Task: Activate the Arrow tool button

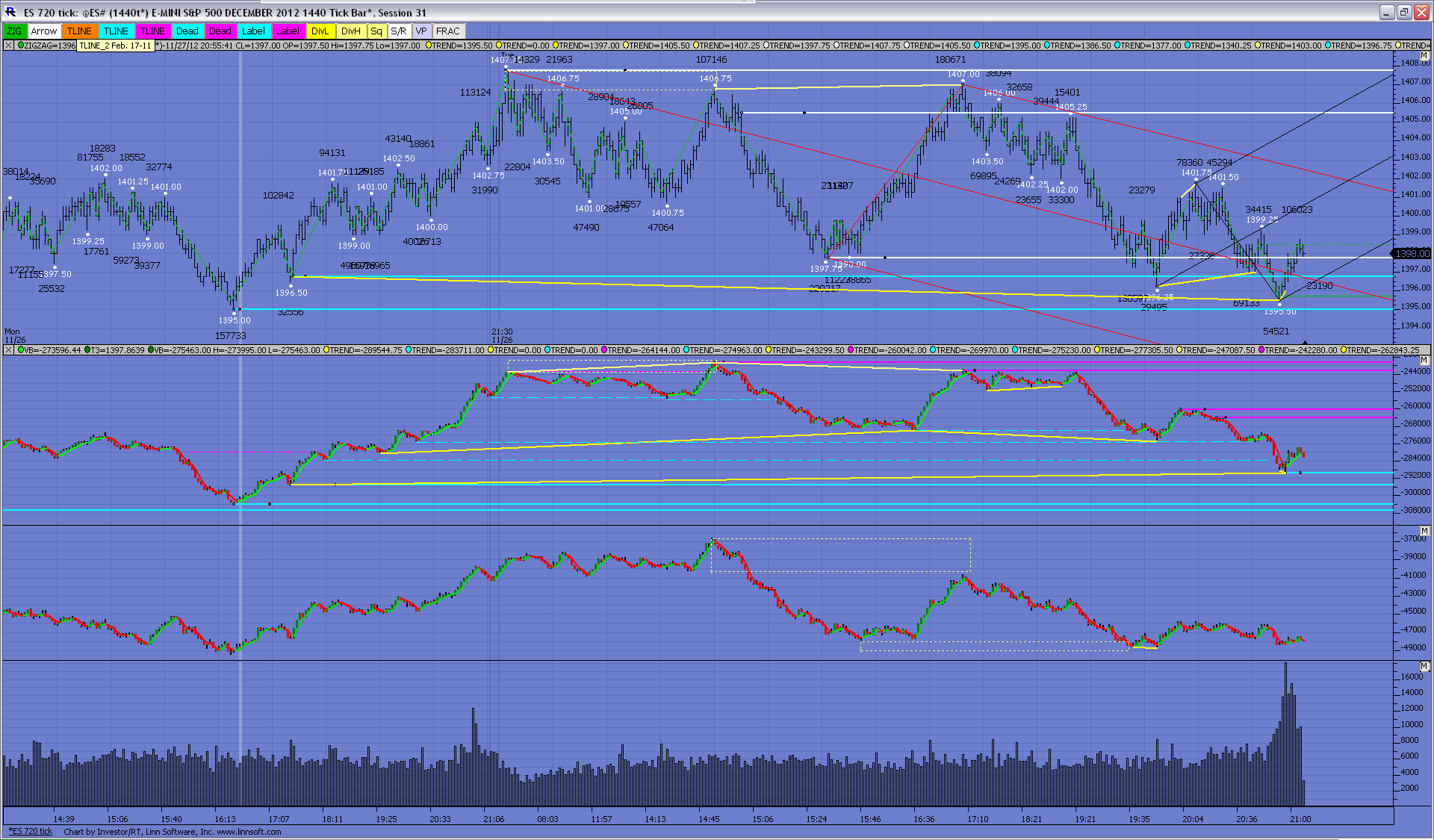Action: [43, 31]
